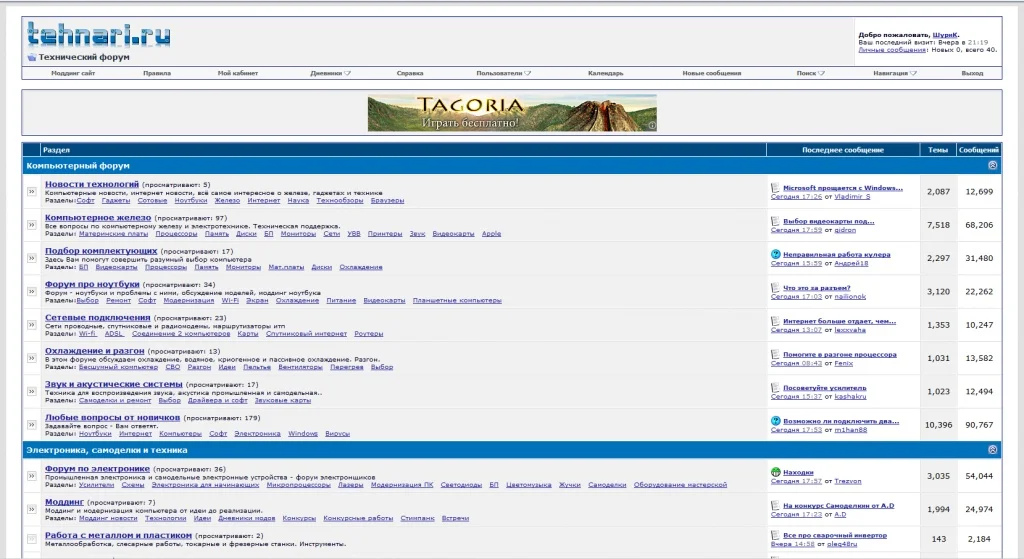
Task: Click status icon beside Форум про ноутбуки
Action: click(31, 291)
